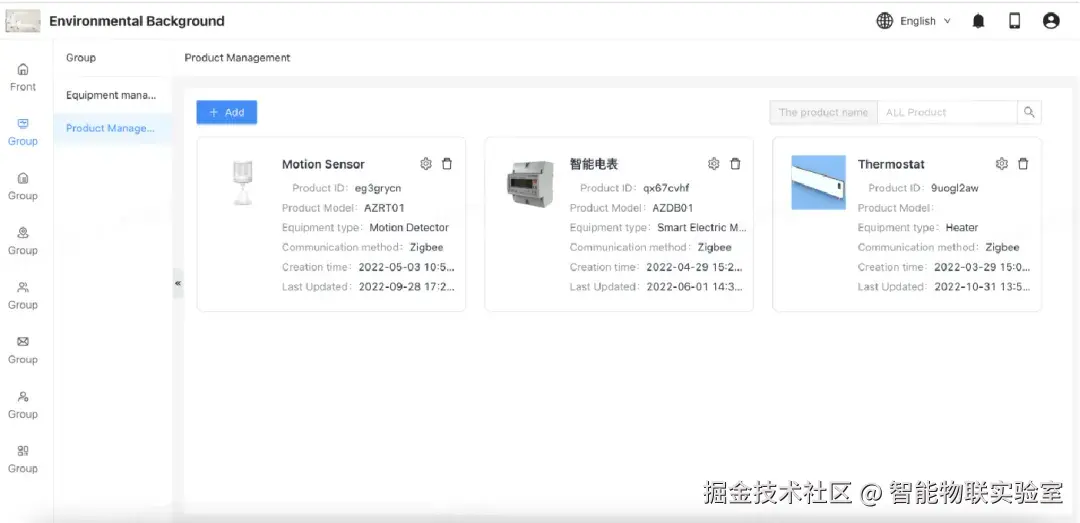The height and width of the screenshot is (523, 1080).
Task: Open settings gear for Motion Sensor
Action: click(426, 164)
